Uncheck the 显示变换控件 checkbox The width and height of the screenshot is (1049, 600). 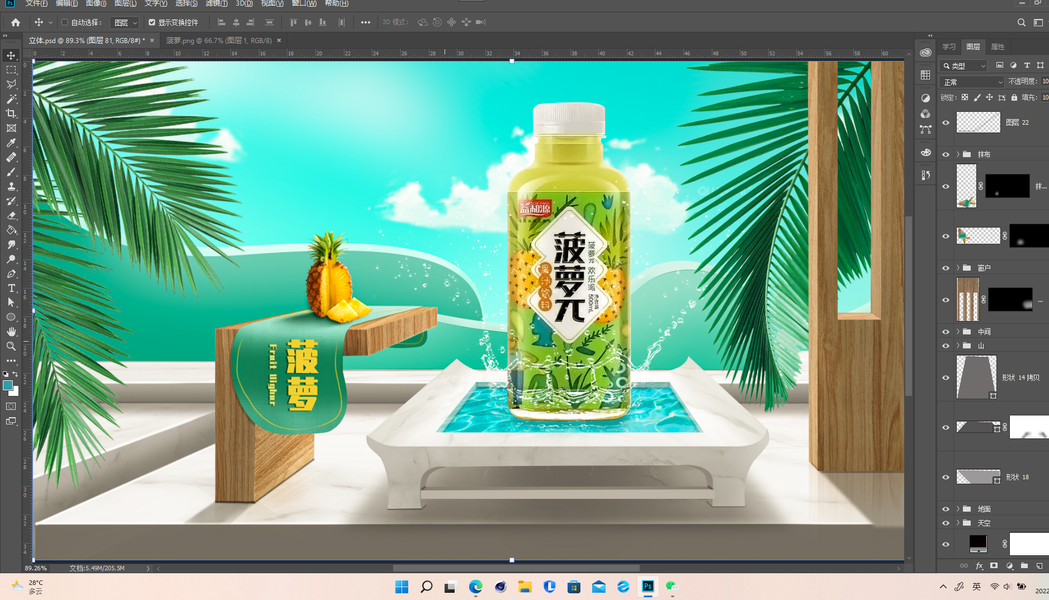pos(152,22)
